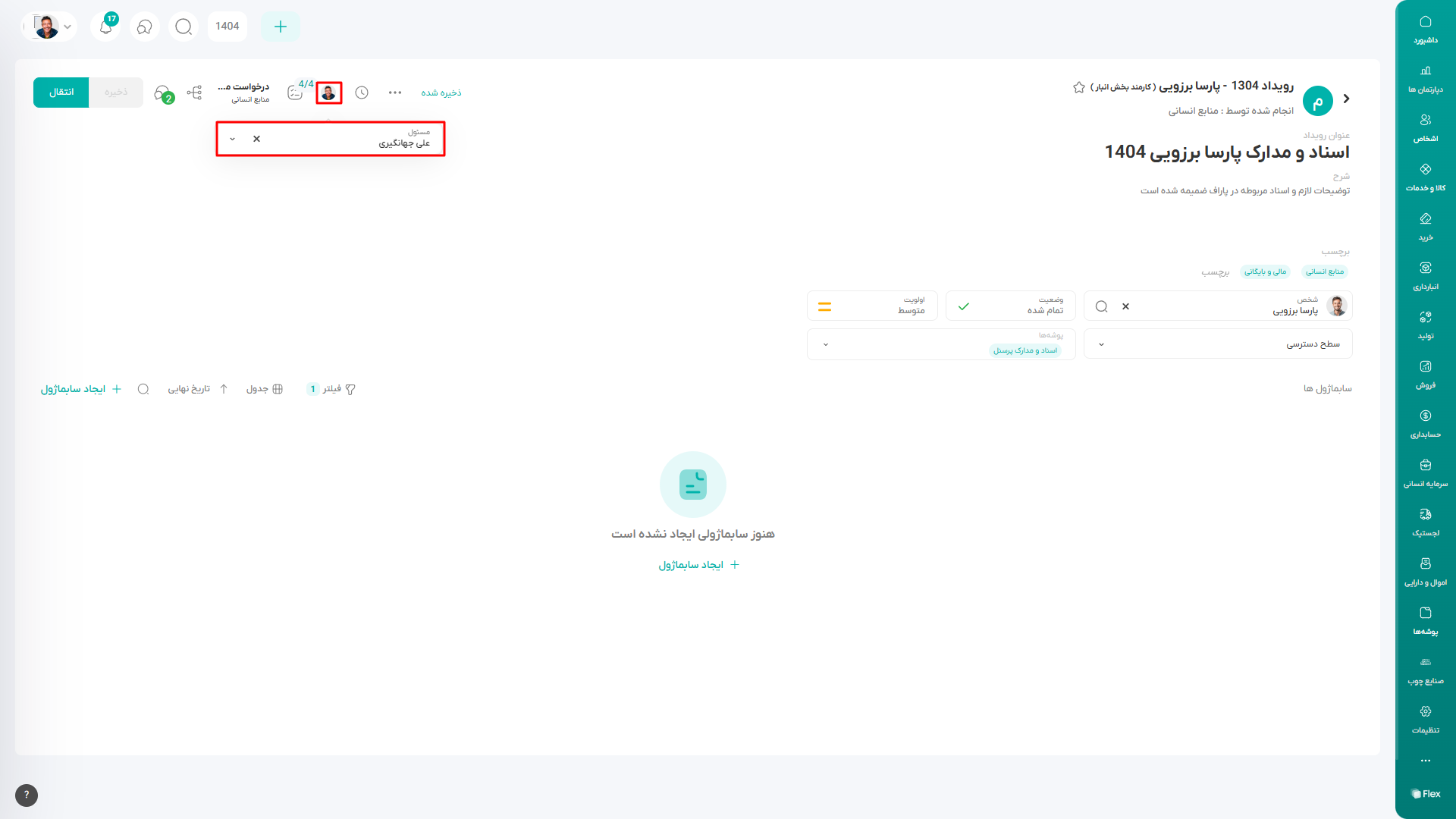
Task: Star this event as favorite
Action: 1078,87
